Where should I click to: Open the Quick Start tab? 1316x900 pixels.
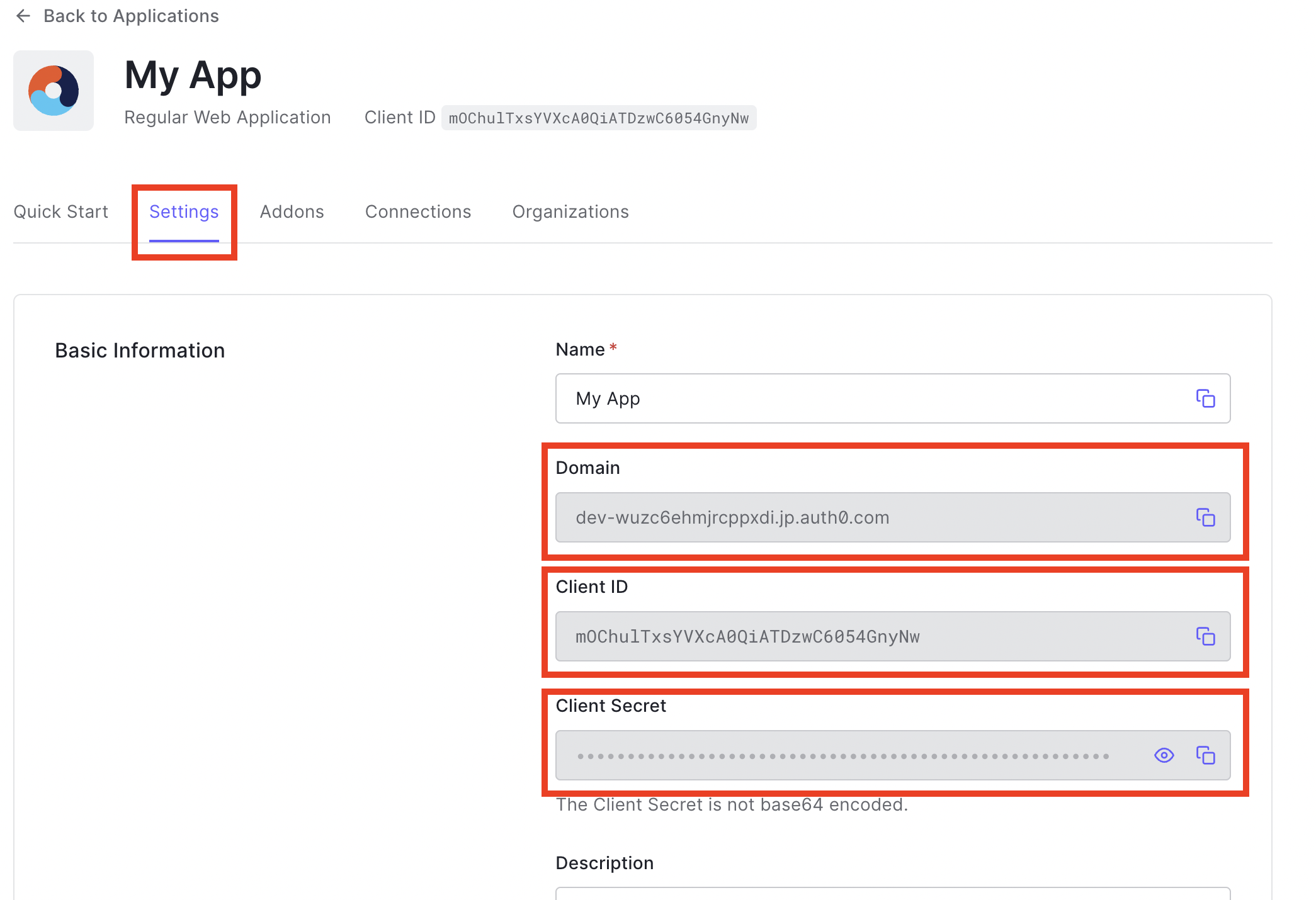click(x=61, y=212)
